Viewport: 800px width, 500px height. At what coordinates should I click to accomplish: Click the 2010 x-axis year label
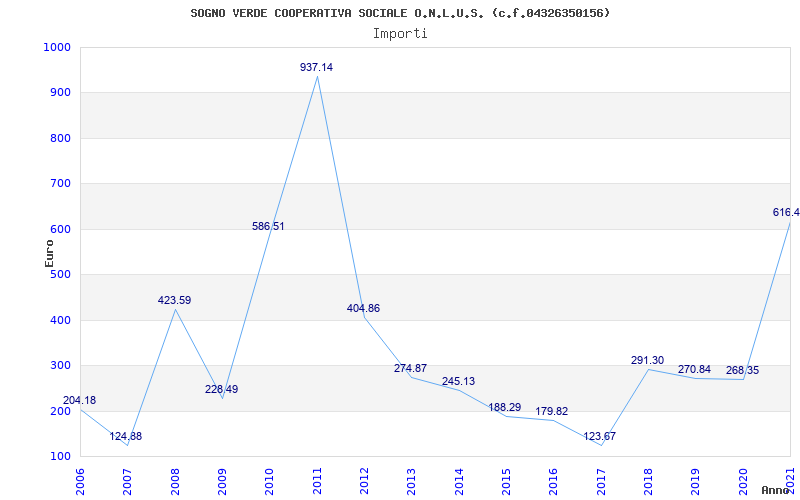point(269,481)
